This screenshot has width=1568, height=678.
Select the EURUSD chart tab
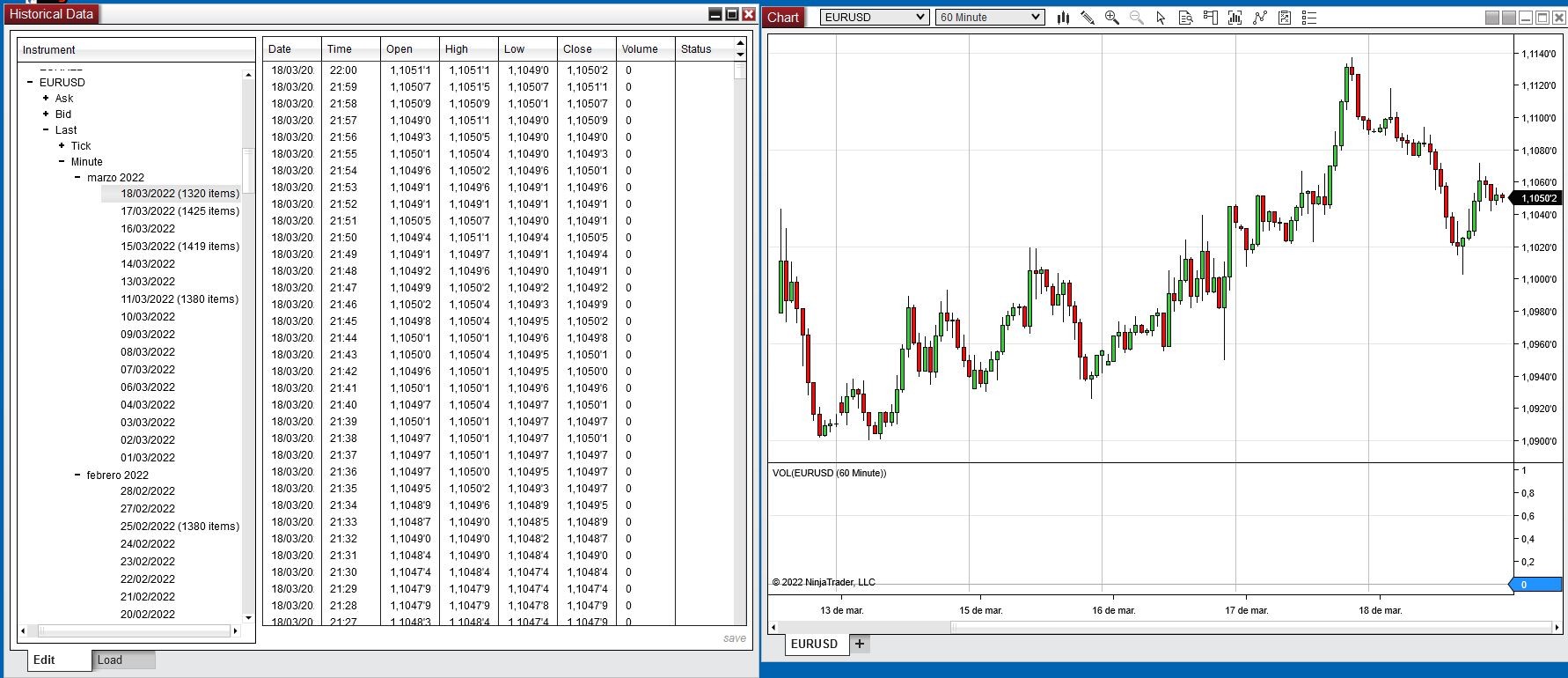pyautogui.click(x=816, y=644)
